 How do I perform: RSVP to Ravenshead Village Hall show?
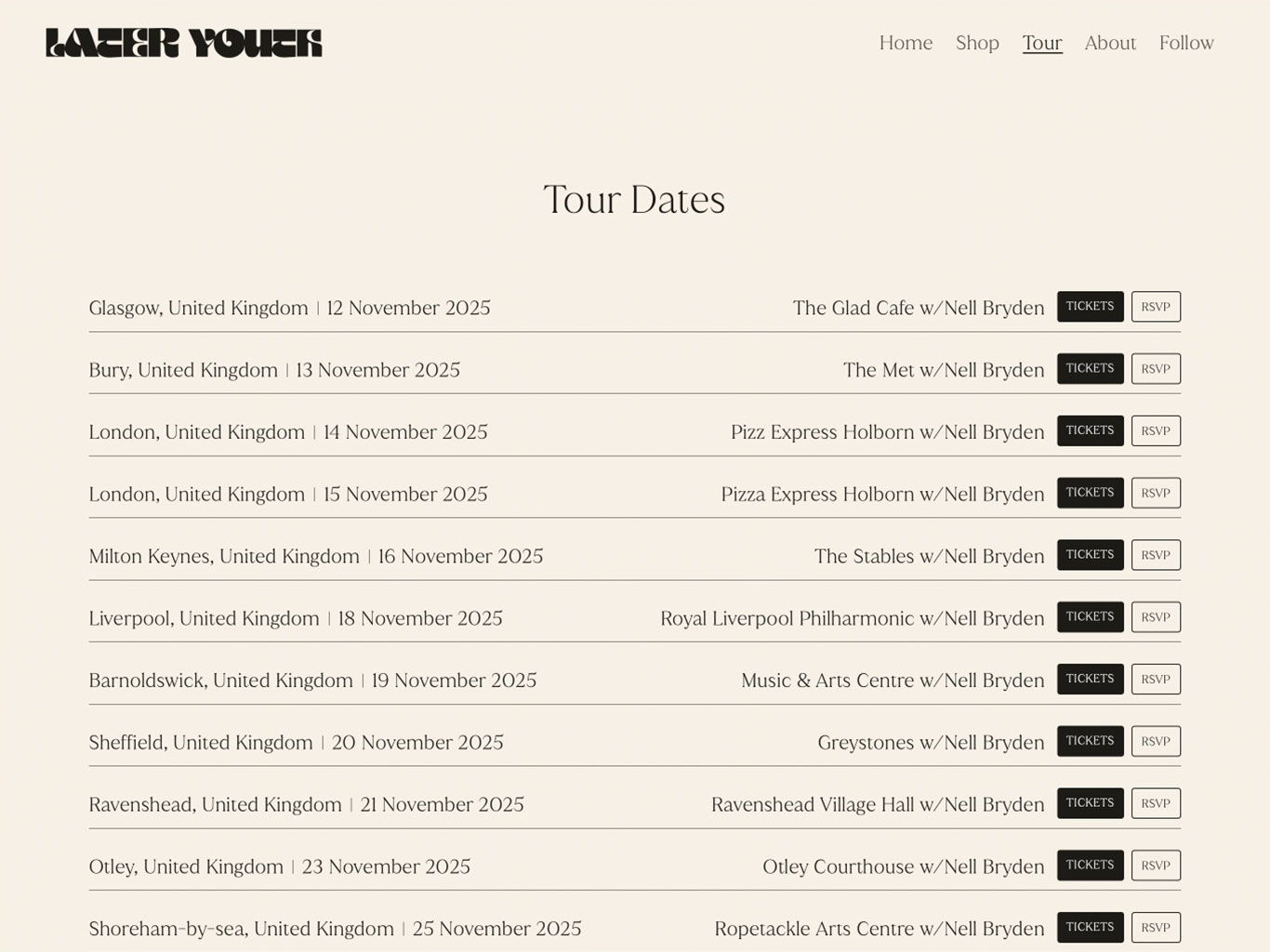1156,802
